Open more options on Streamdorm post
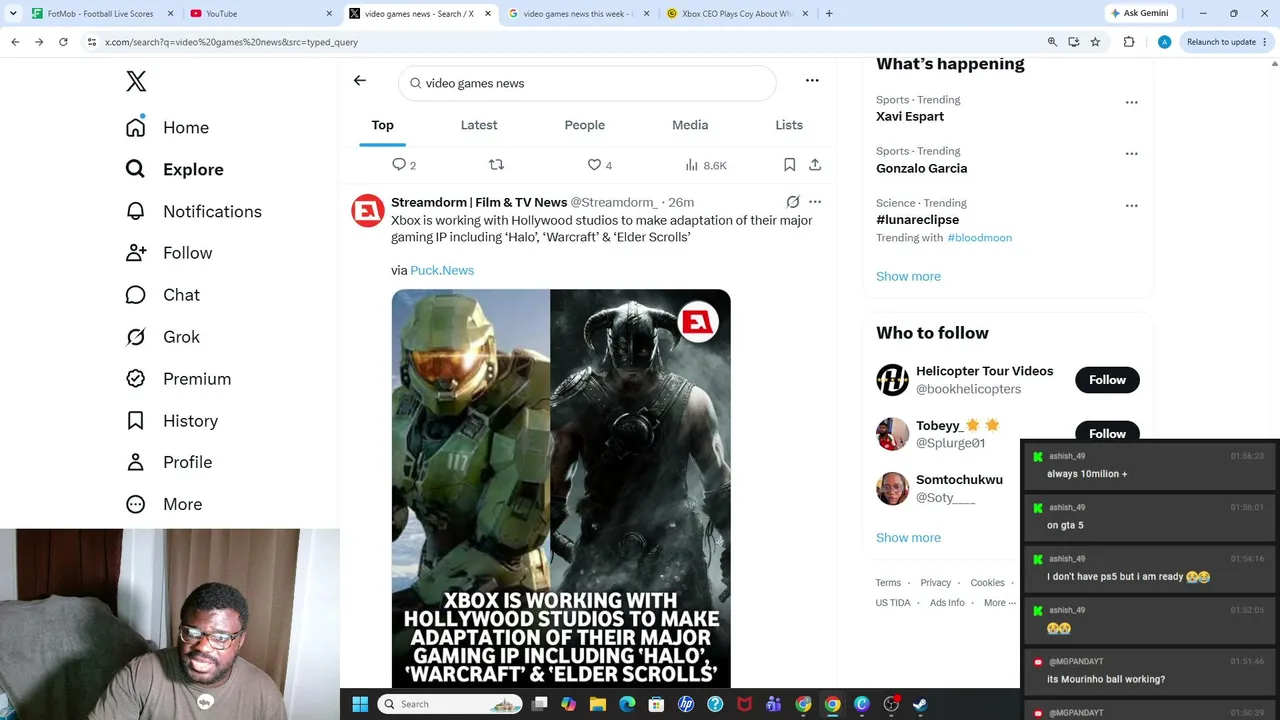Screen dimensions: 1280x720 (815, 202)
